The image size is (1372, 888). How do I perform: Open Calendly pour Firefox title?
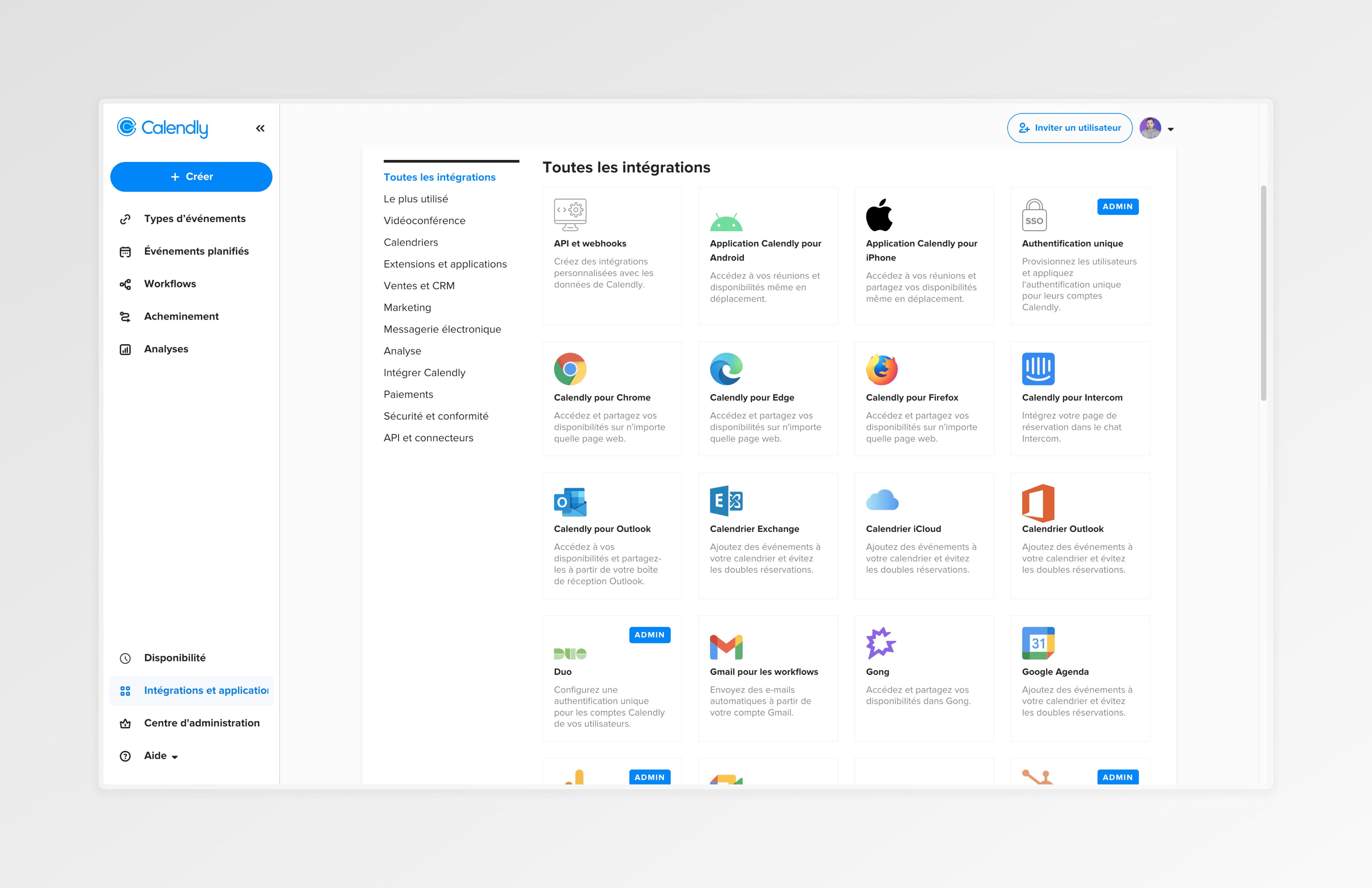pyautogui.click(x=912, y=398)
